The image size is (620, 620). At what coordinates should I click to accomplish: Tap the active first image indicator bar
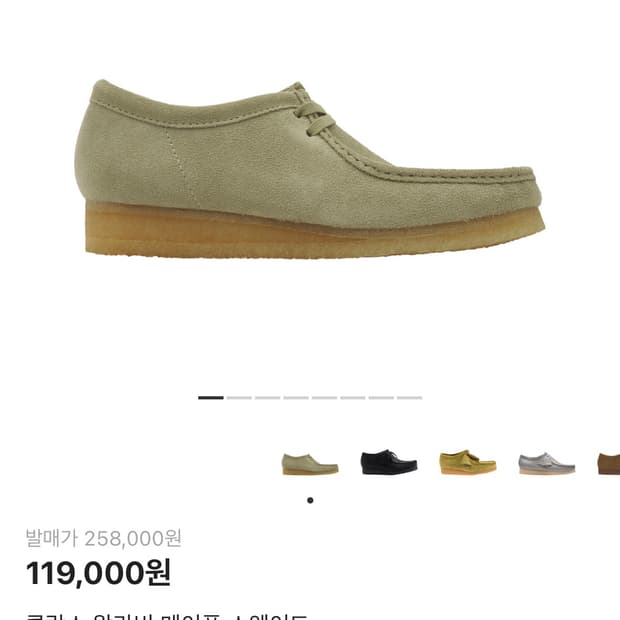tap(211, 398)
